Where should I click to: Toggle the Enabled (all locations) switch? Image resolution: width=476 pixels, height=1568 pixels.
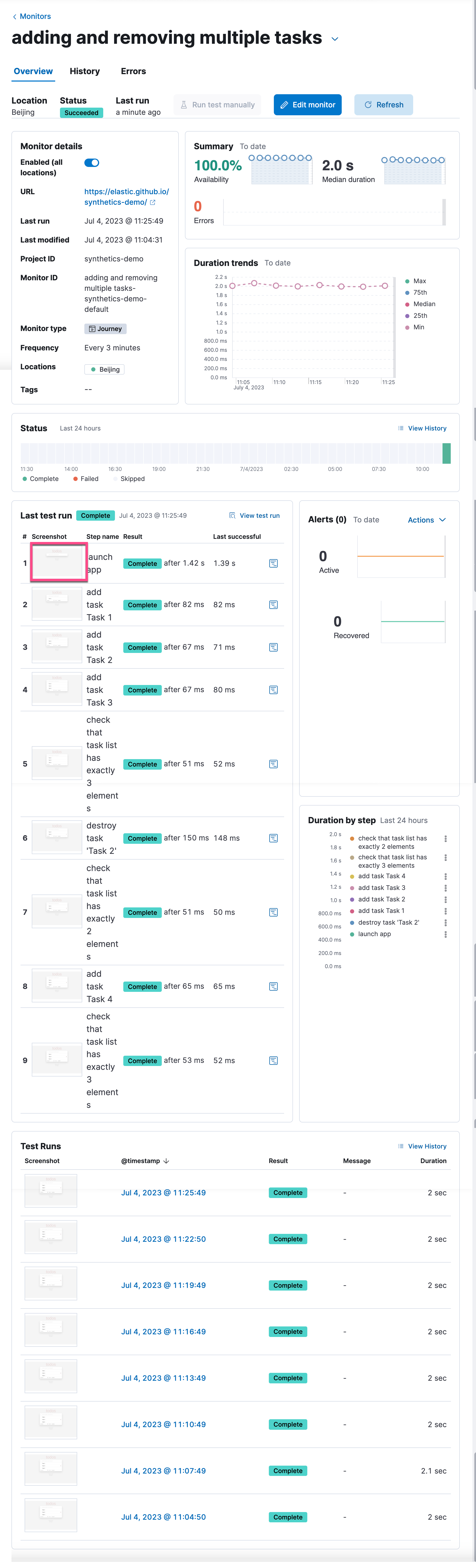(92, 163)
